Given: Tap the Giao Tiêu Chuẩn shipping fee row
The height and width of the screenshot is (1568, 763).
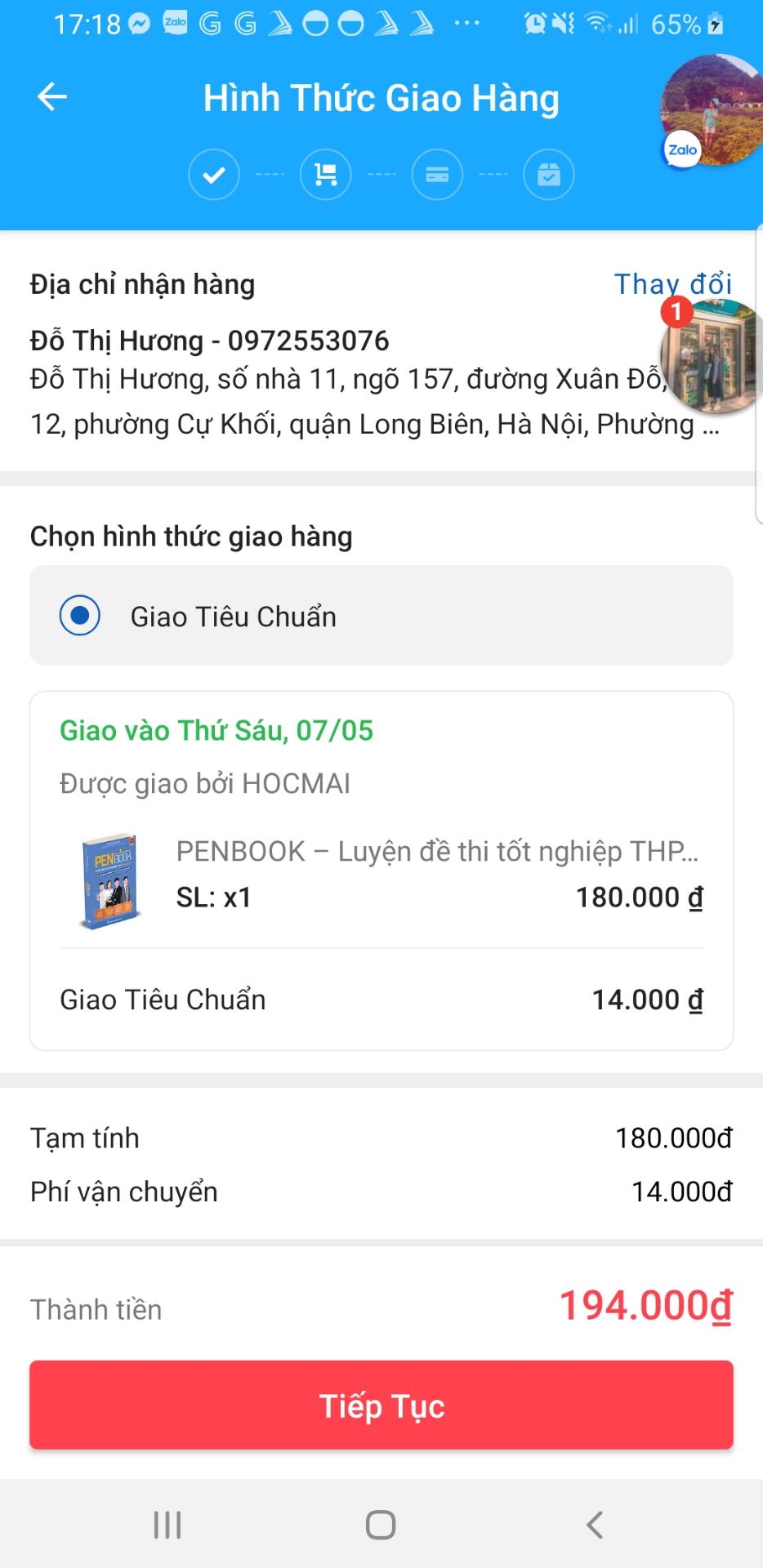Looking at the screenshot, I should [x=381, y=1000].
